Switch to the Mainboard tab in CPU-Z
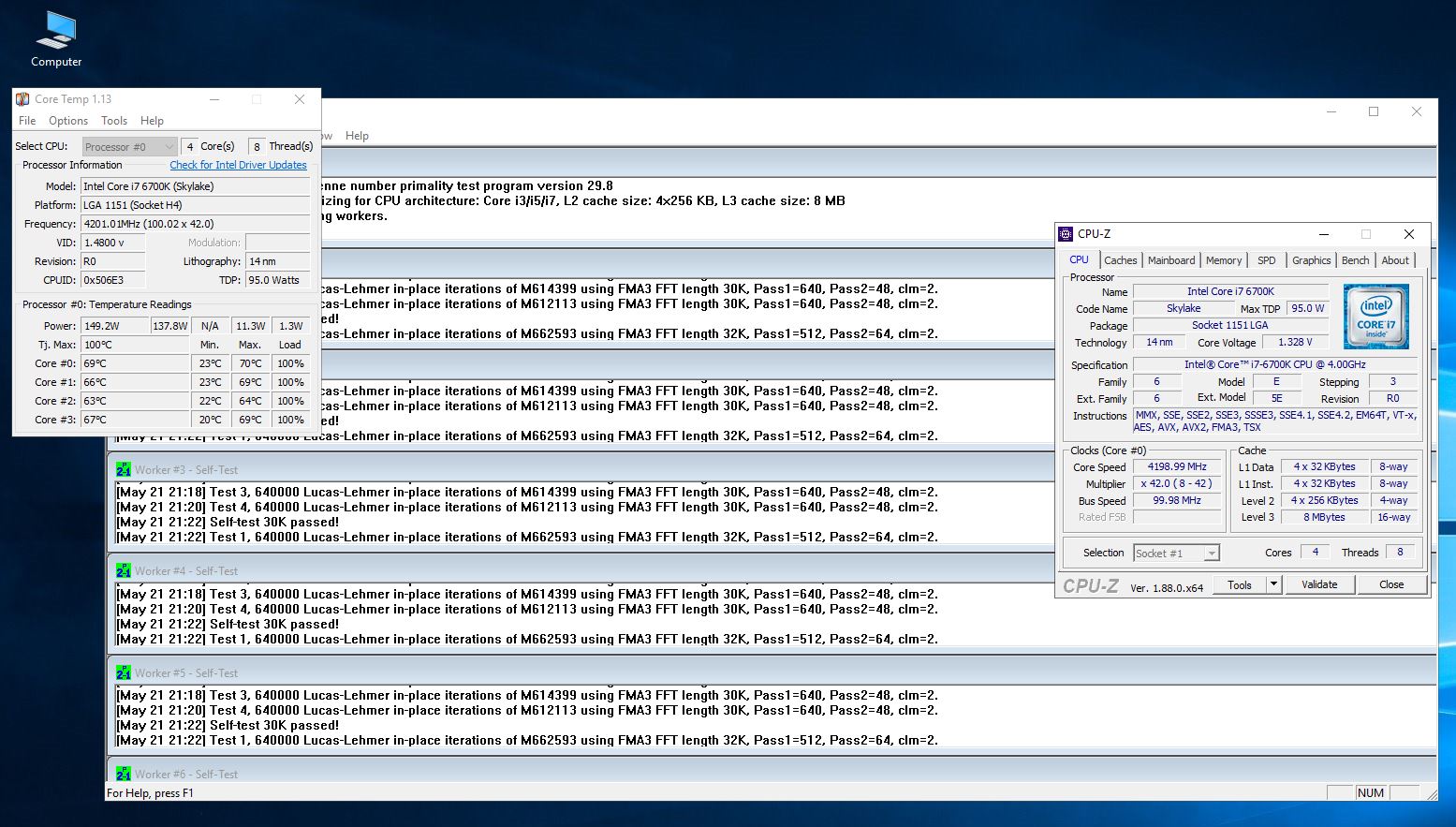1456x827 pixels. pyautogui.click(x=1171, y=260)
